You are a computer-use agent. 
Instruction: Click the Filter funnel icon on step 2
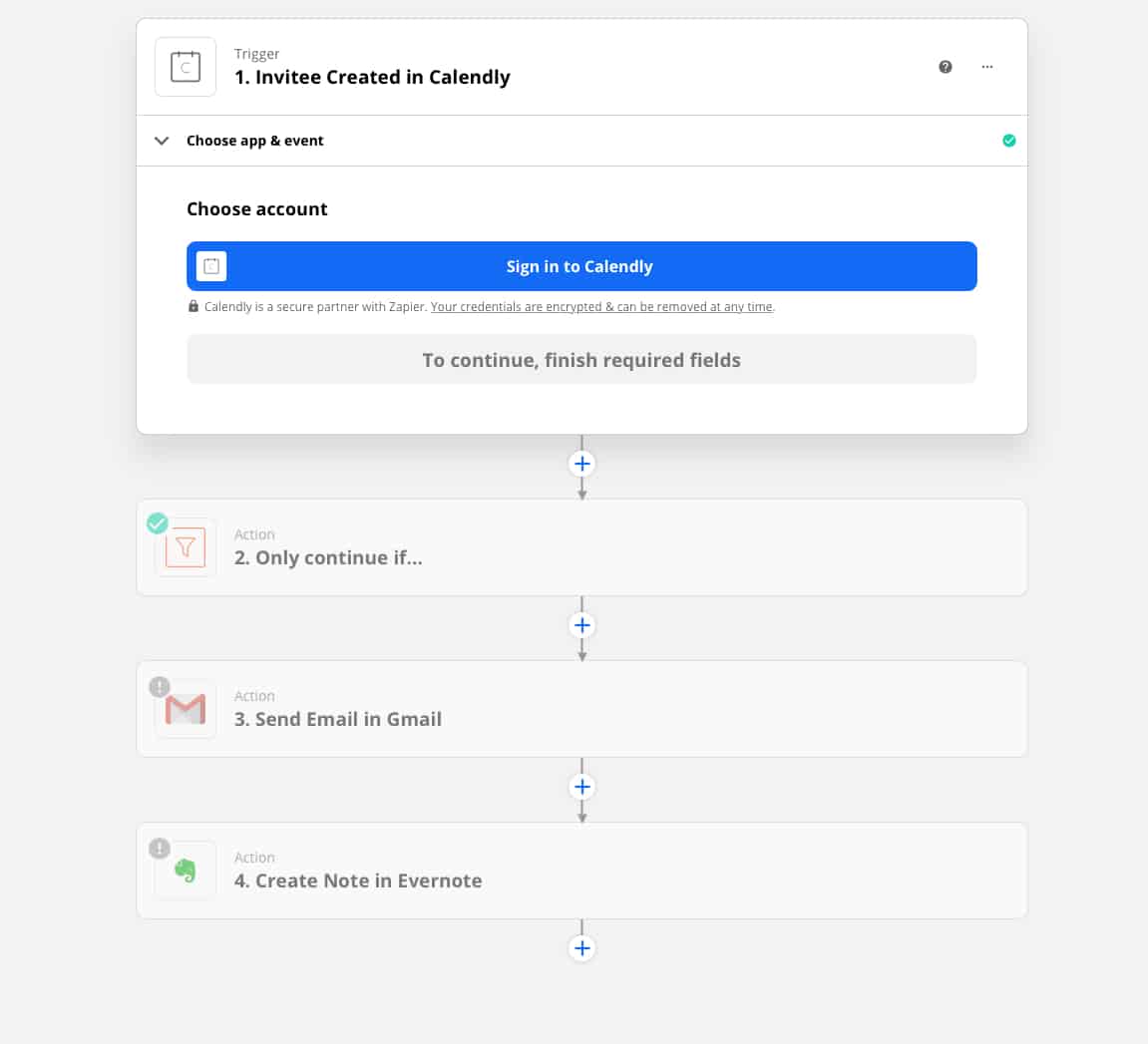186,546
